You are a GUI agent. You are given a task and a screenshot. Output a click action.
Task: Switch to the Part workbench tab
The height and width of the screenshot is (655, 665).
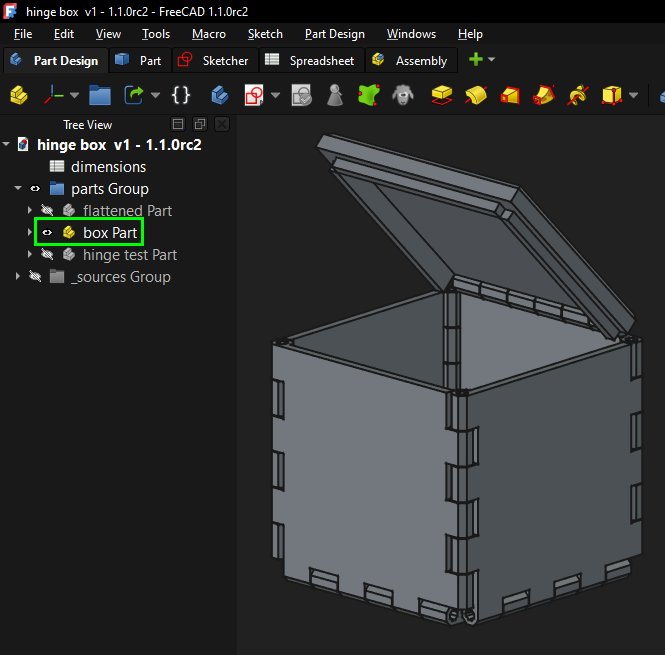click(x=140, y=60)
